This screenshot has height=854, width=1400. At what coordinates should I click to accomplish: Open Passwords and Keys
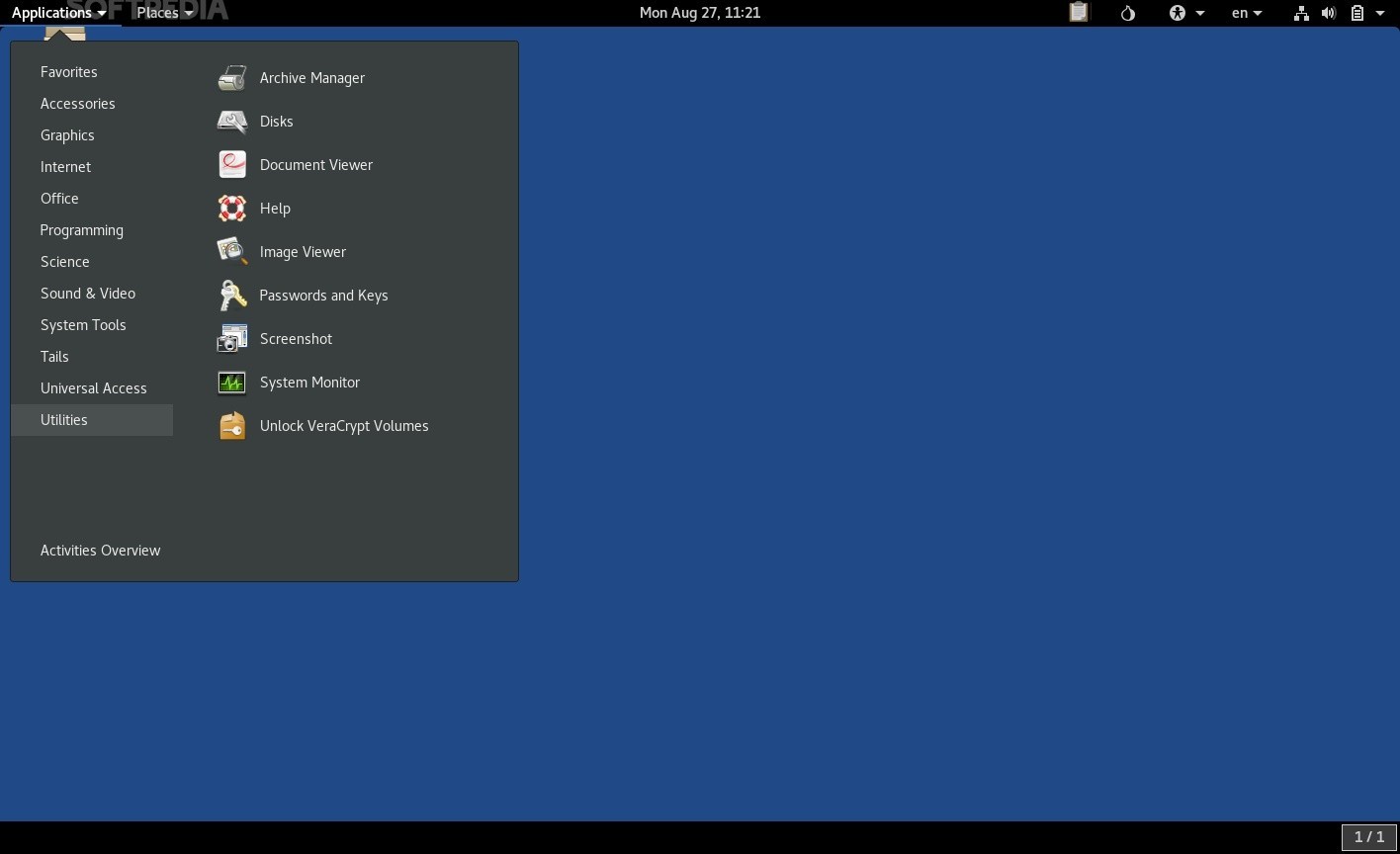(323, 296)
